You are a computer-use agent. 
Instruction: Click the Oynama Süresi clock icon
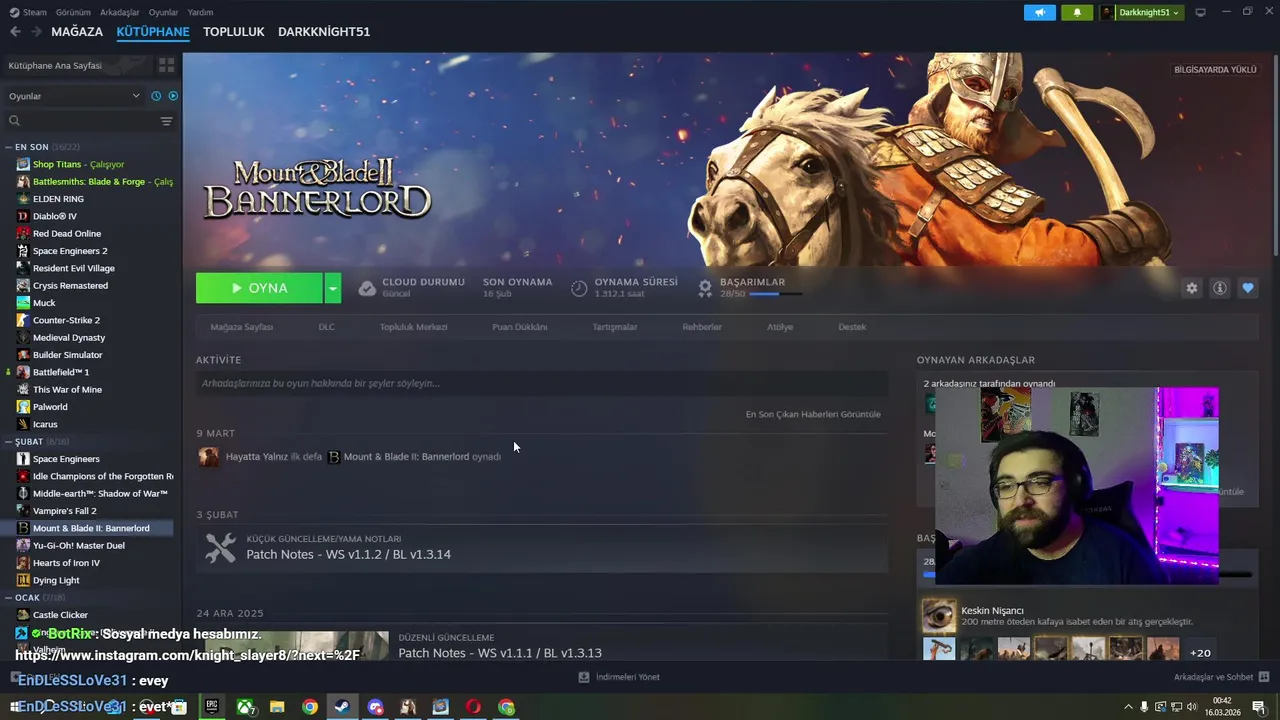pos(579,288)
